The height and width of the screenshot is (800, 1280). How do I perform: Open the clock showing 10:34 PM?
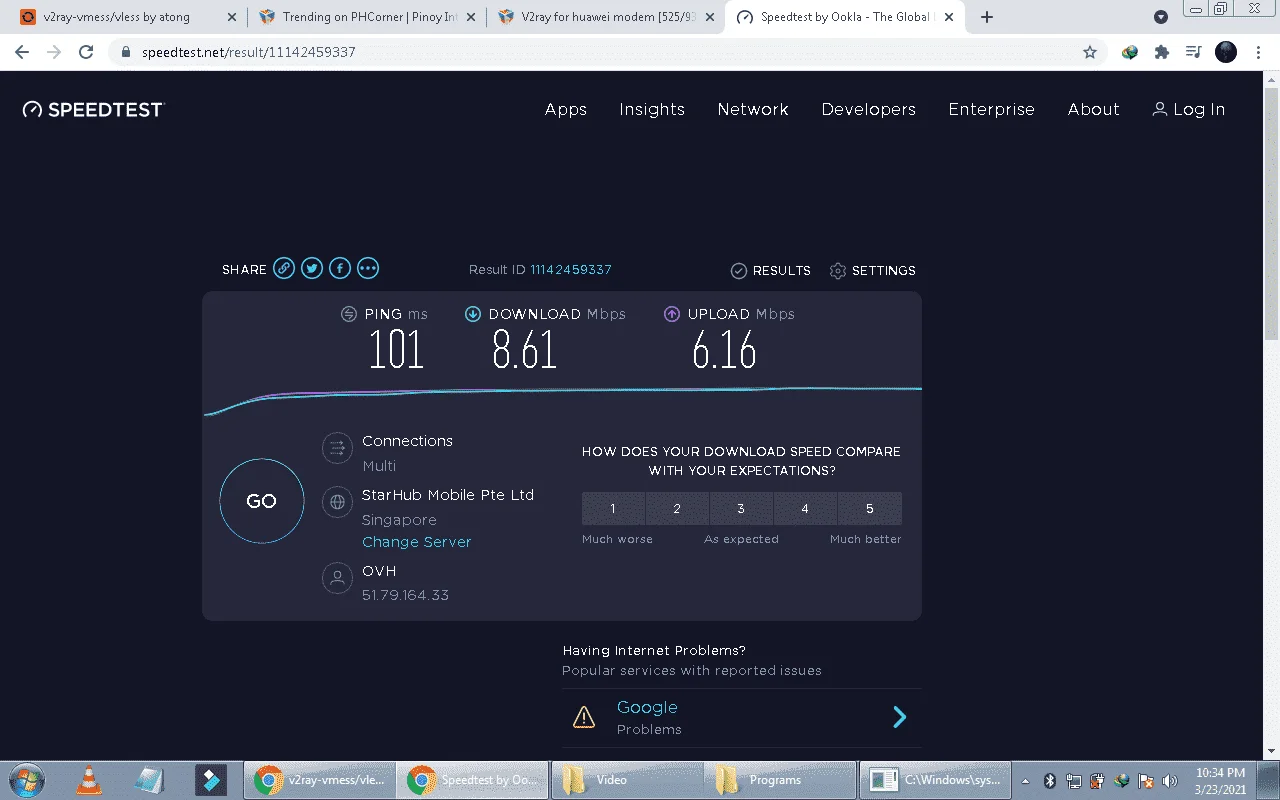[1220, 780]
